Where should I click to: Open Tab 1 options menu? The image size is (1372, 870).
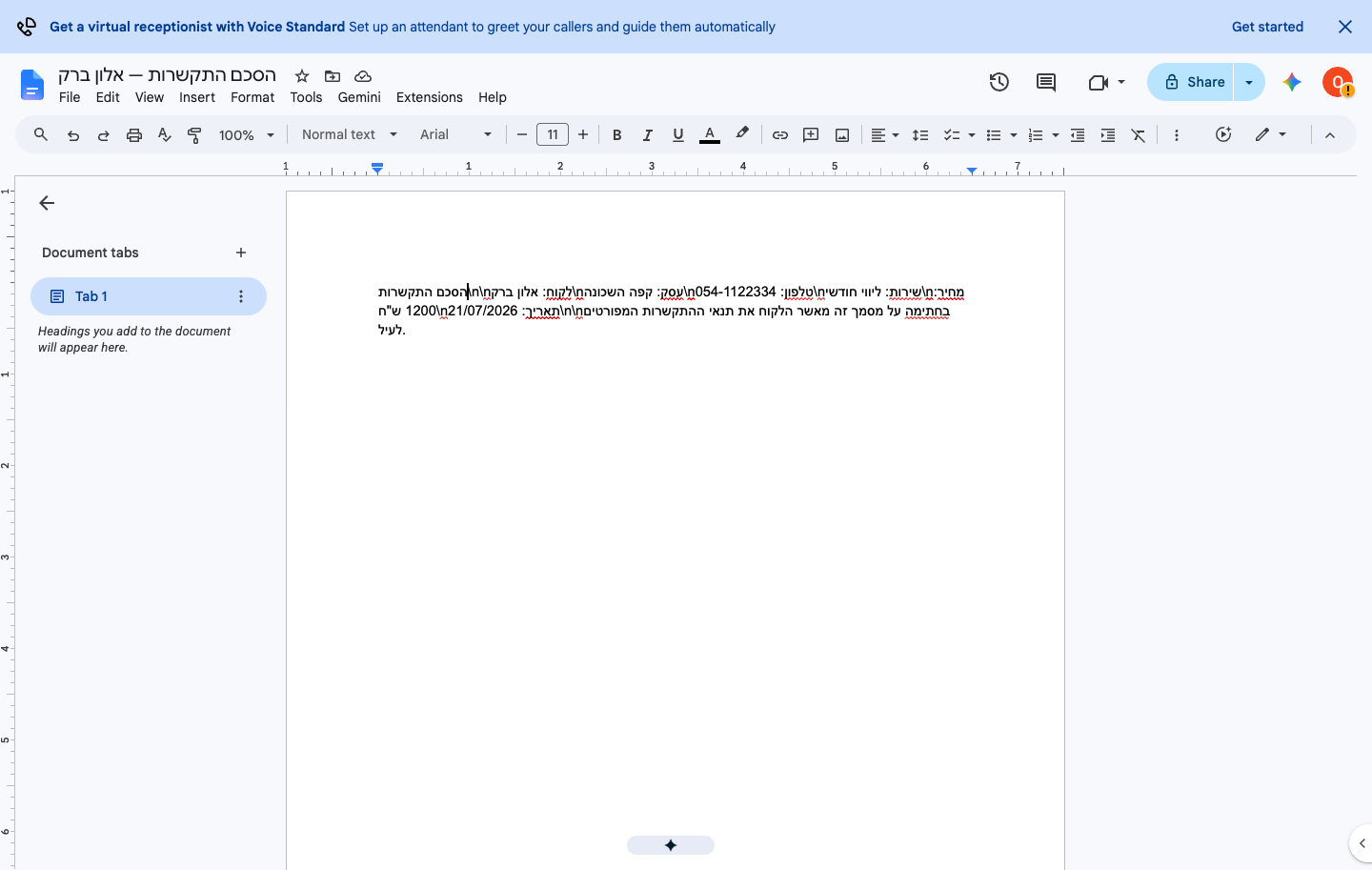[x=241, y=296]
